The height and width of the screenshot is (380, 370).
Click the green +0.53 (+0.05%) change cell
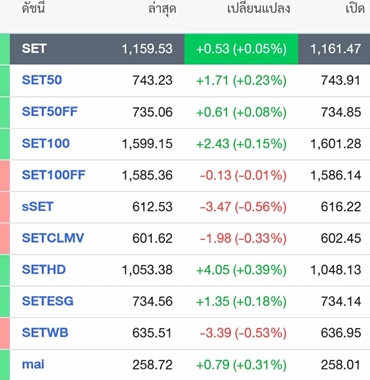(x=241, y=49)
